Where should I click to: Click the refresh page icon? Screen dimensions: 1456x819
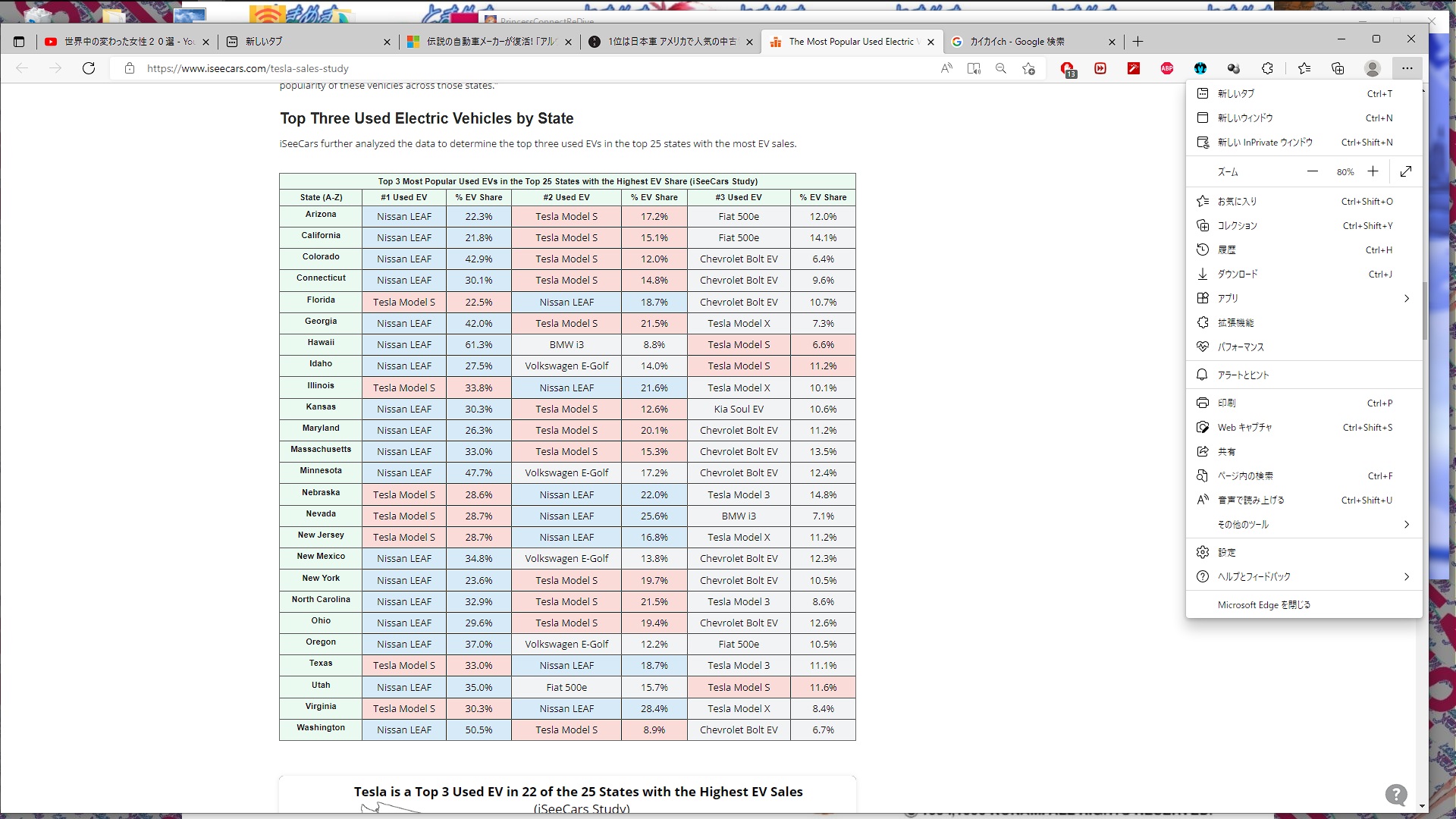click(89, 68)
